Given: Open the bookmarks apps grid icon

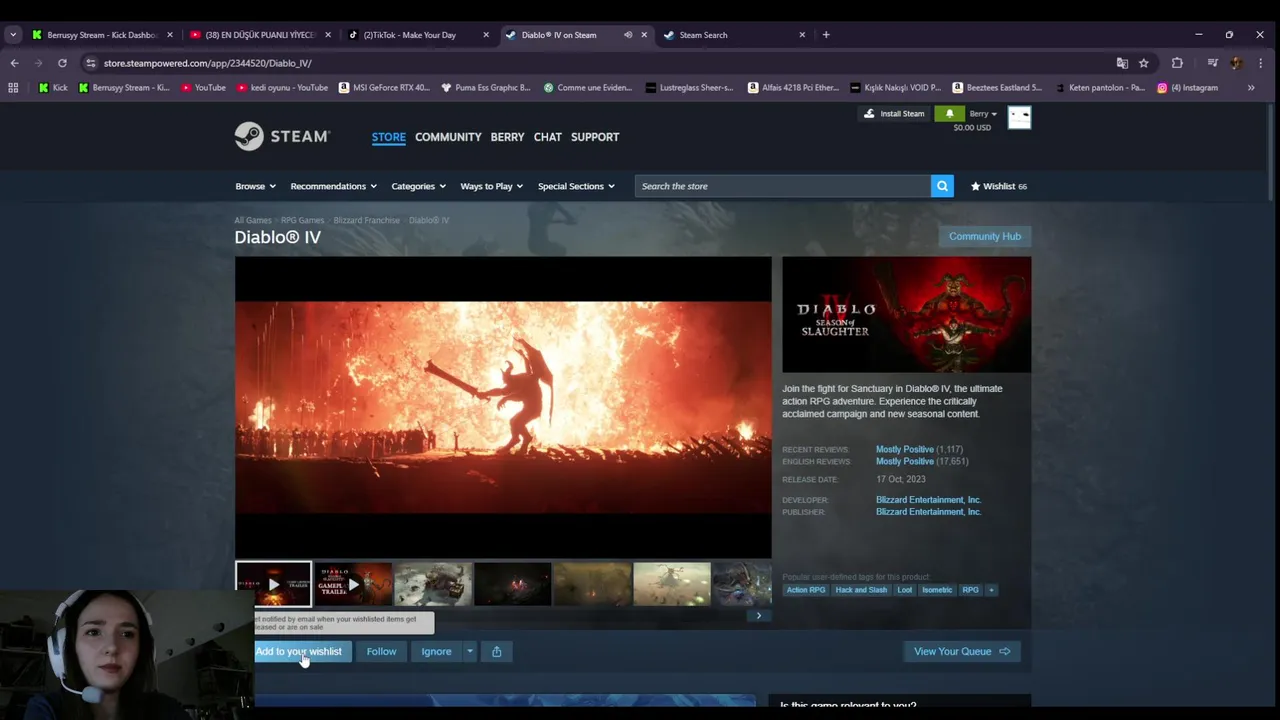Looking at the screenshot, I should click(x=13, y=88).
